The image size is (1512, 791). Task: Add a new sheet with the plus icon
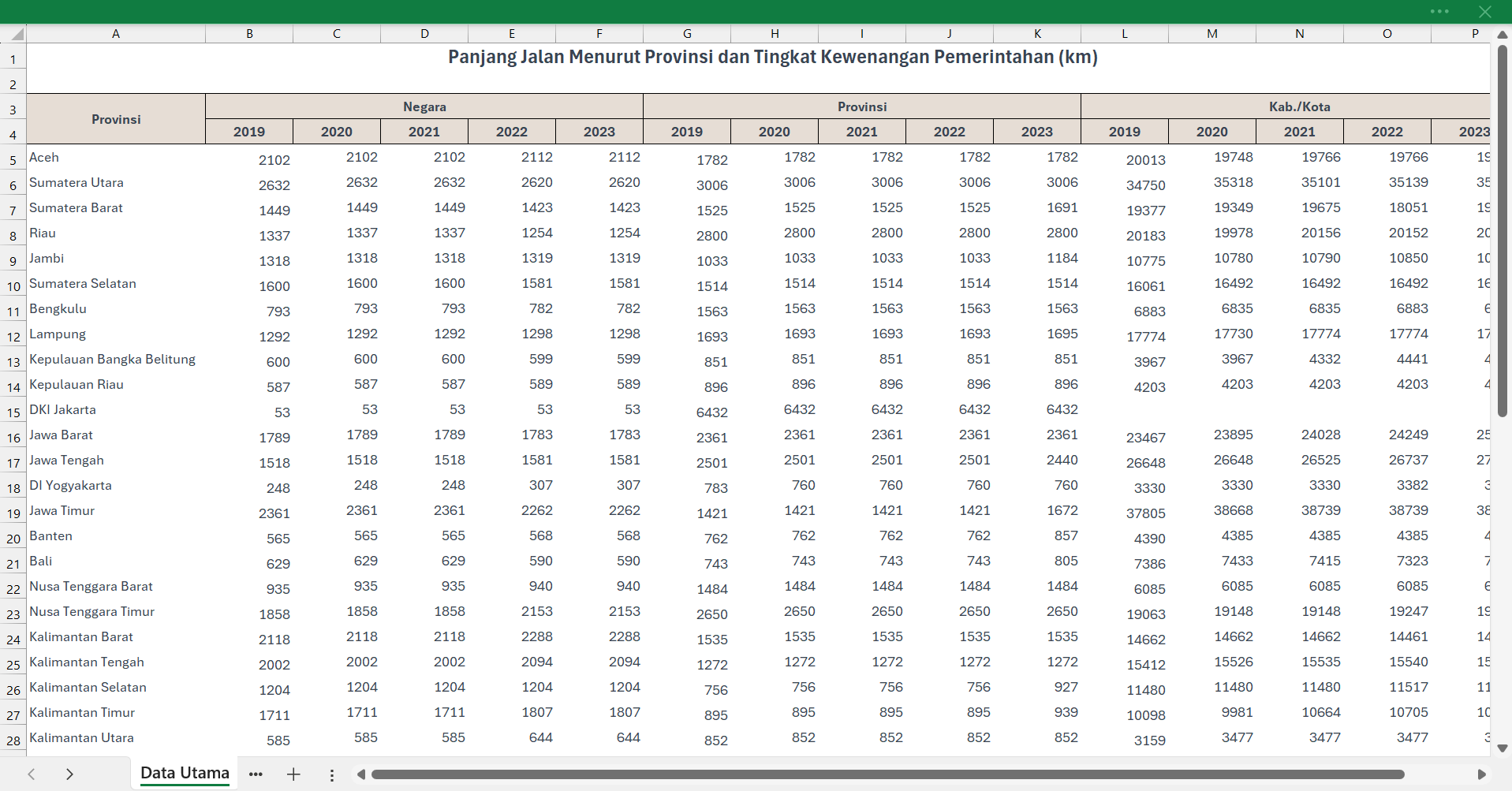[293, 774]
